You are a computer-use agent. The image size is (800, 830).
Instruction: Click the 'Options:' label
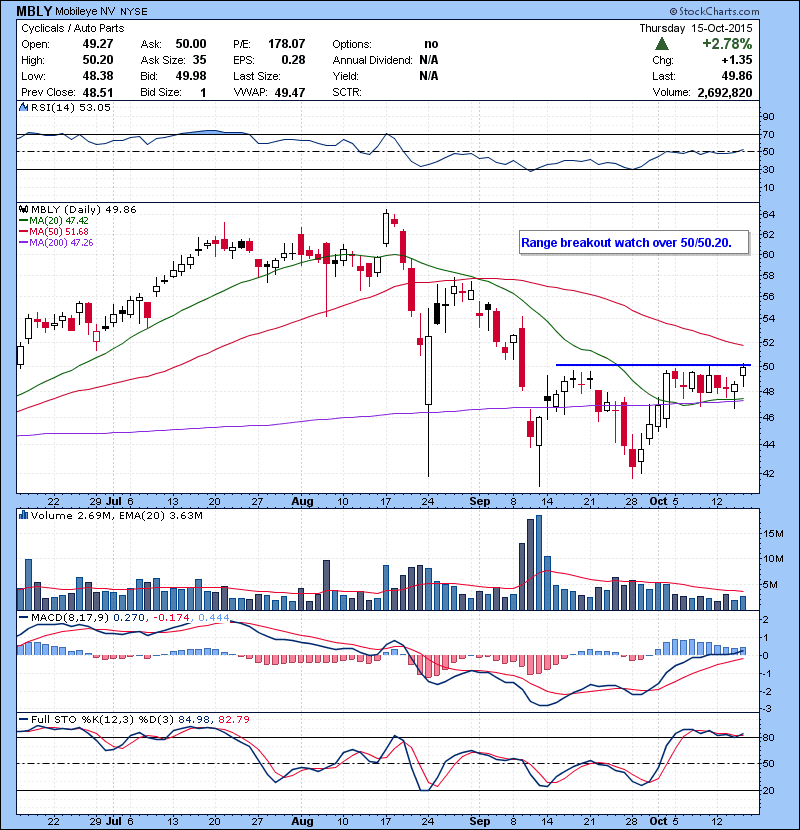pyautogui.click(x=352, y=44)
